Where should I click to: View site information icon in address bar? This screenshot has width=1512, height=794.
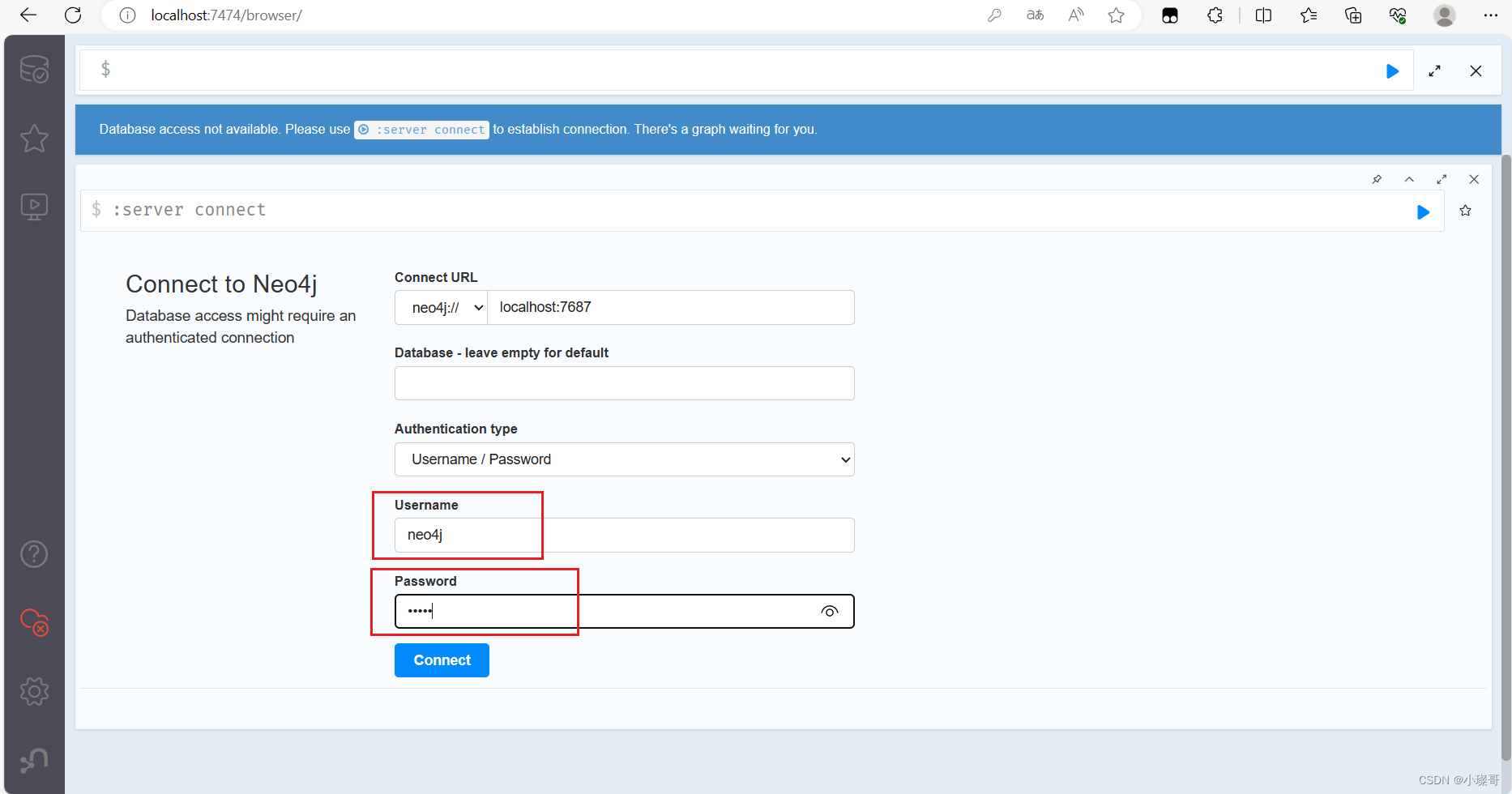[127, 15]
